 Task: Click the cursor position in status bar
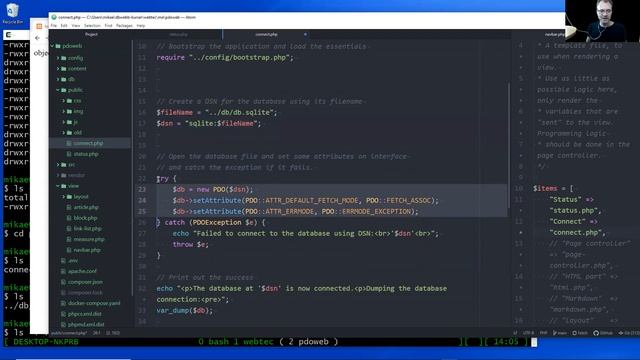click(96, 333)
